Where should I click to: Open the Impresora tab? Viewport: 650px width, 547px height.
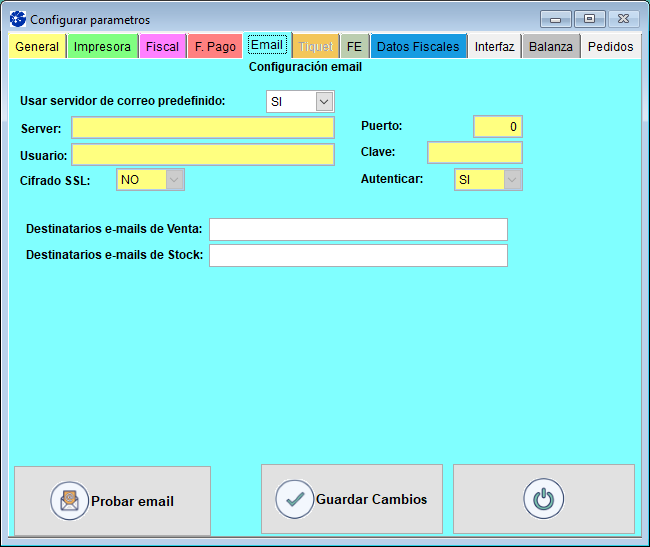pos(102,46)
